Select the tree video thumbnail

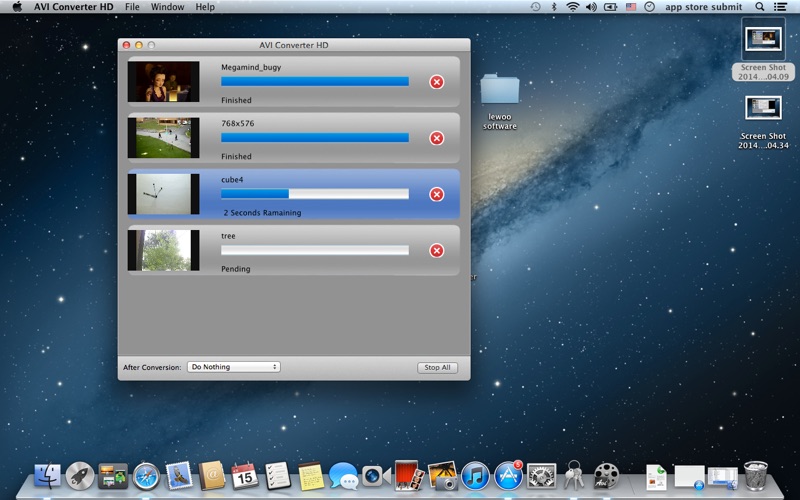(163, 250)
